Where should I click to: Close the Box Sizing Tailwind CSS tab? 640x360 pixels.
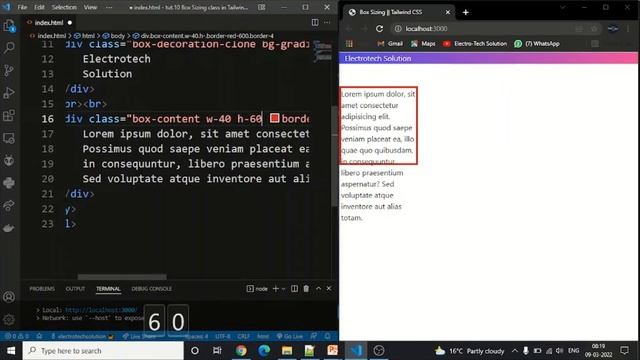[448, 12]
